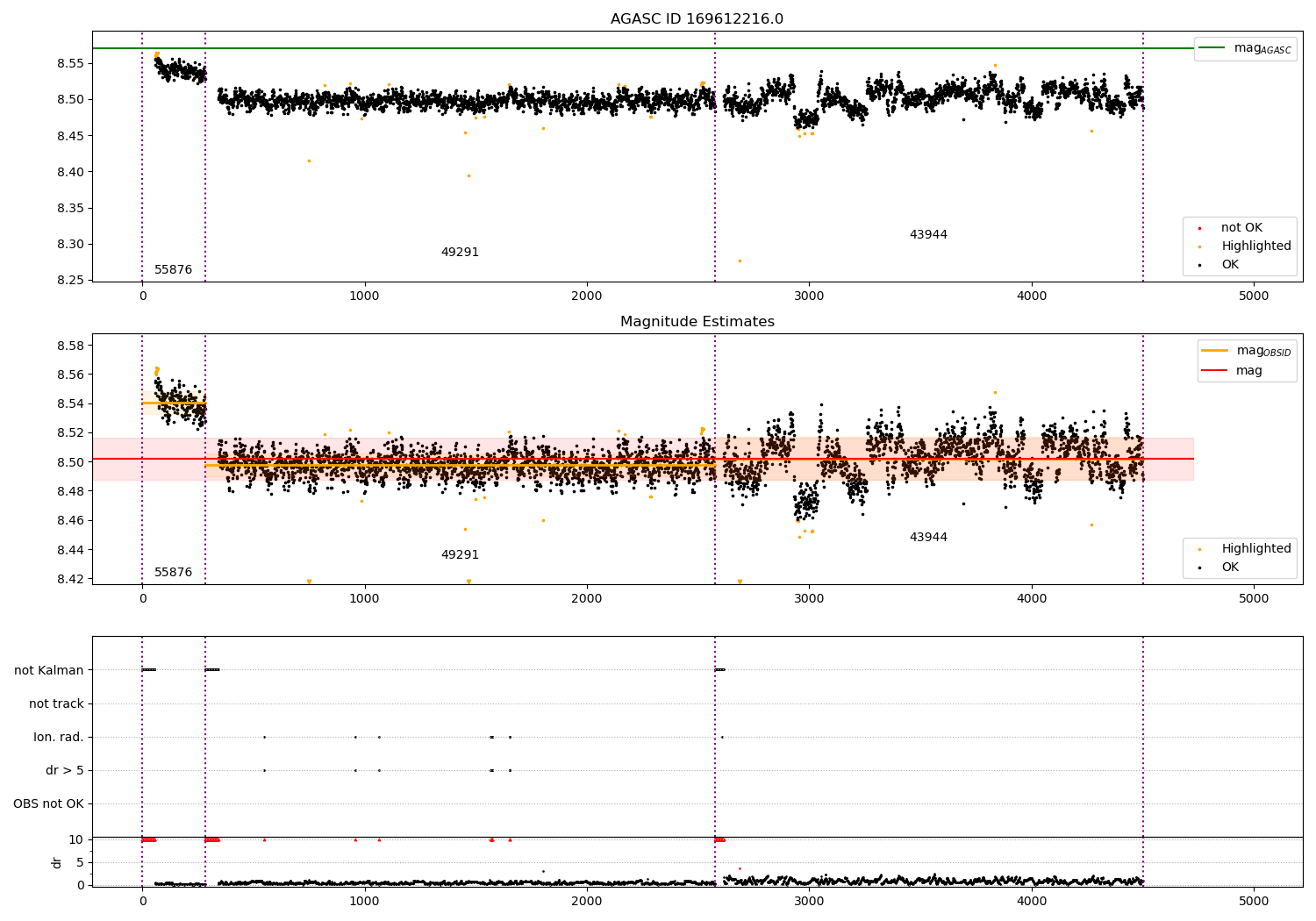This screenshot has width=1316, height=921.
Task: Click x-axis tick 5000 in top plot
Action: click(x=1254, y=296)
